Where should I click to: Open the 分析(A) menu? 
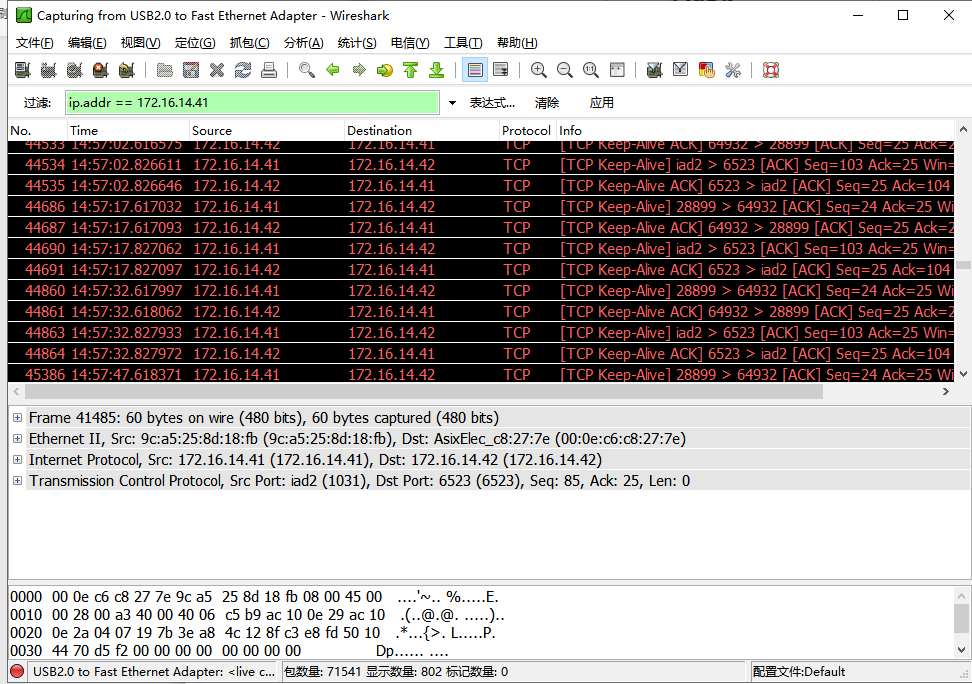click(303, 43)
